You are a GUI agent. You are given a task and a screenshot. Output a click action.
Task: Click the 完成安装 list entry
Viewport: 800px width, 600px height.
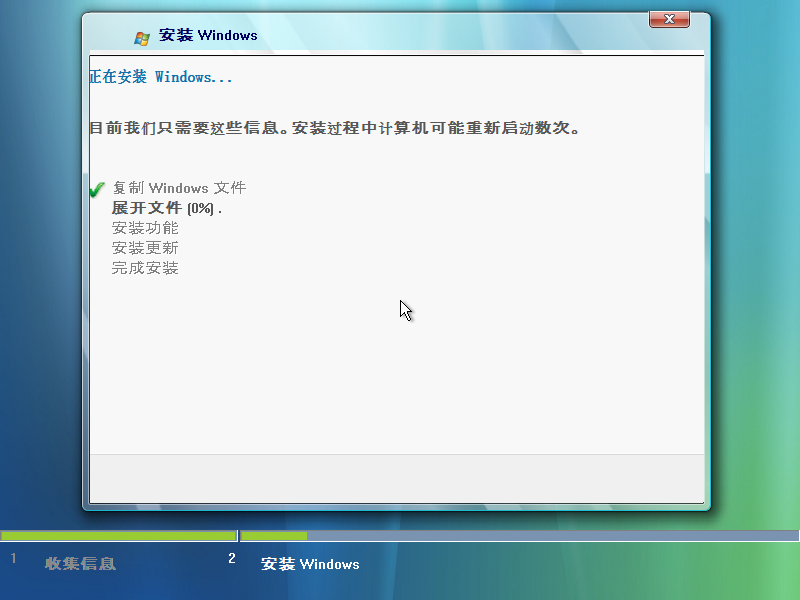point(144,267)
